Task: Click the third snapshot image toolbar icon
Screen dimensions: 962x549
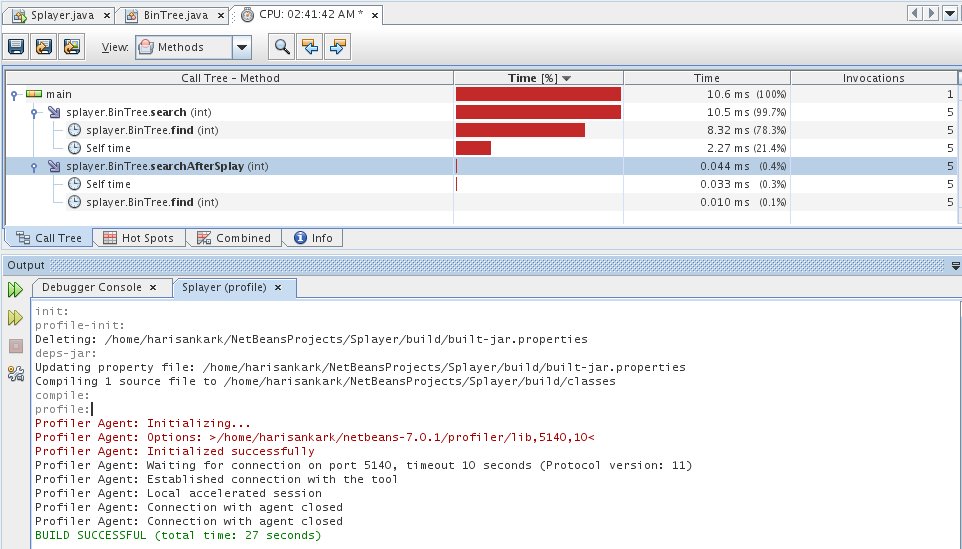Action: point(71,47)
